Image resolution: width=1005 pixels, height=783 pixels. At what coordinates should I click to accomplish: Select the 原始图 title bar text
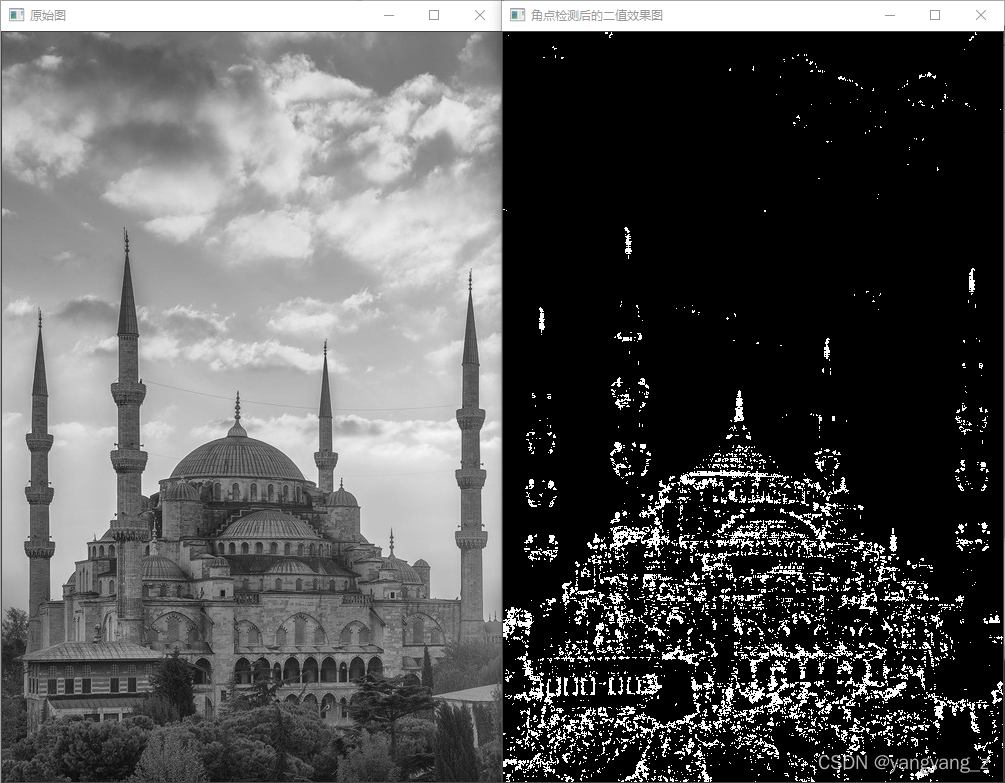click(48, 15)
